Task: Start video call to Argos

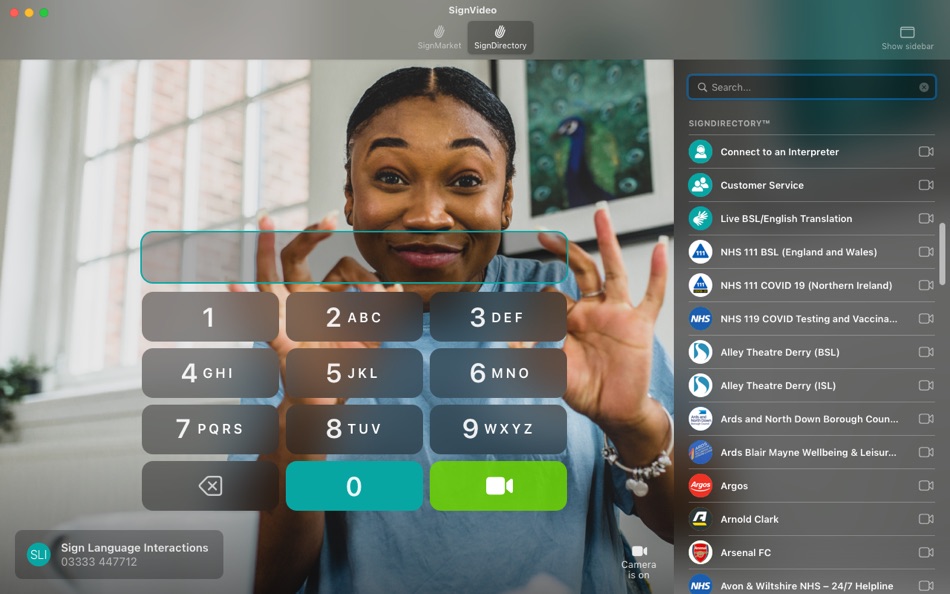Action: (x=925, y=486)
